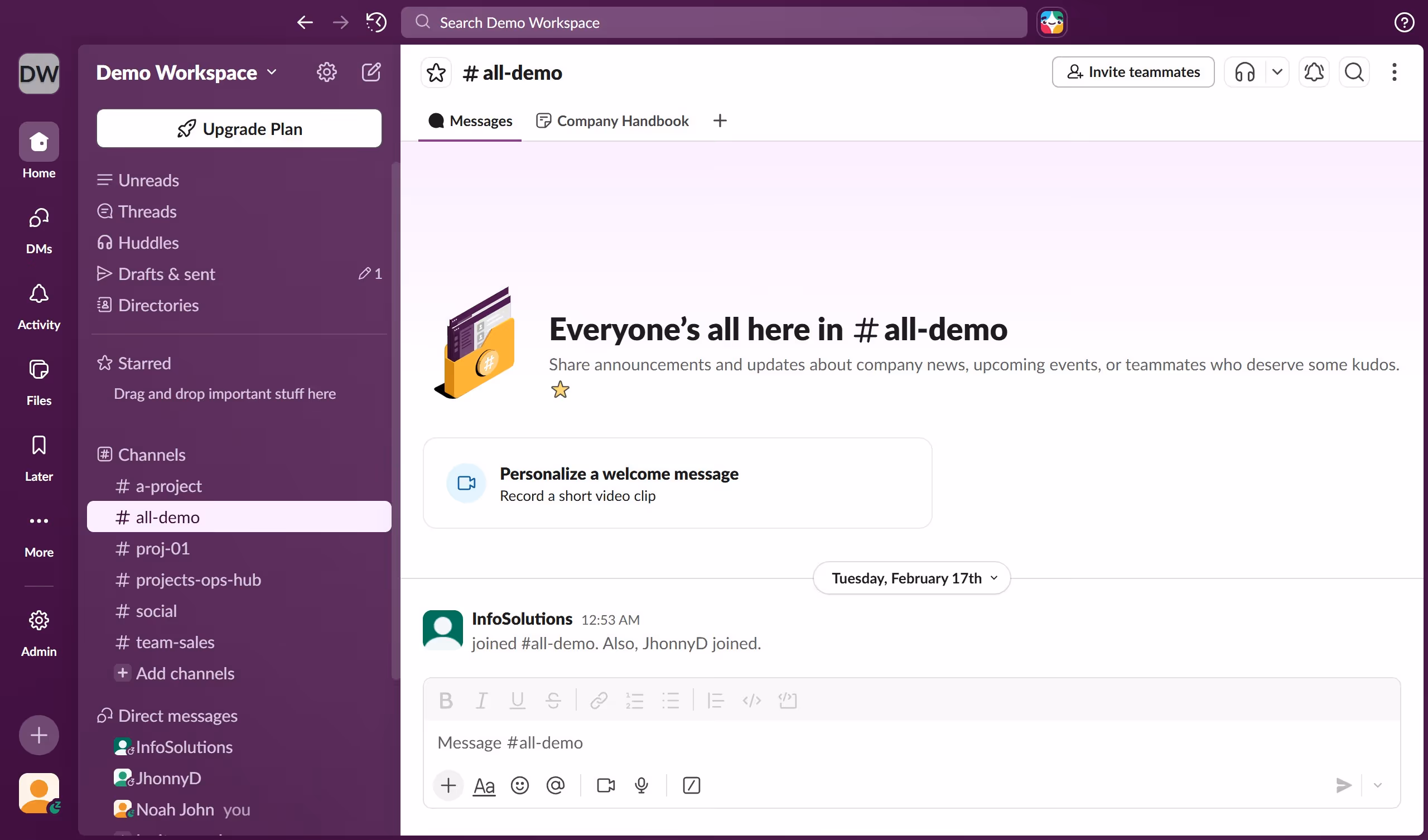
Task: Open the help question mark icon
Action: pyautogui.click(x=1403, y=22)
